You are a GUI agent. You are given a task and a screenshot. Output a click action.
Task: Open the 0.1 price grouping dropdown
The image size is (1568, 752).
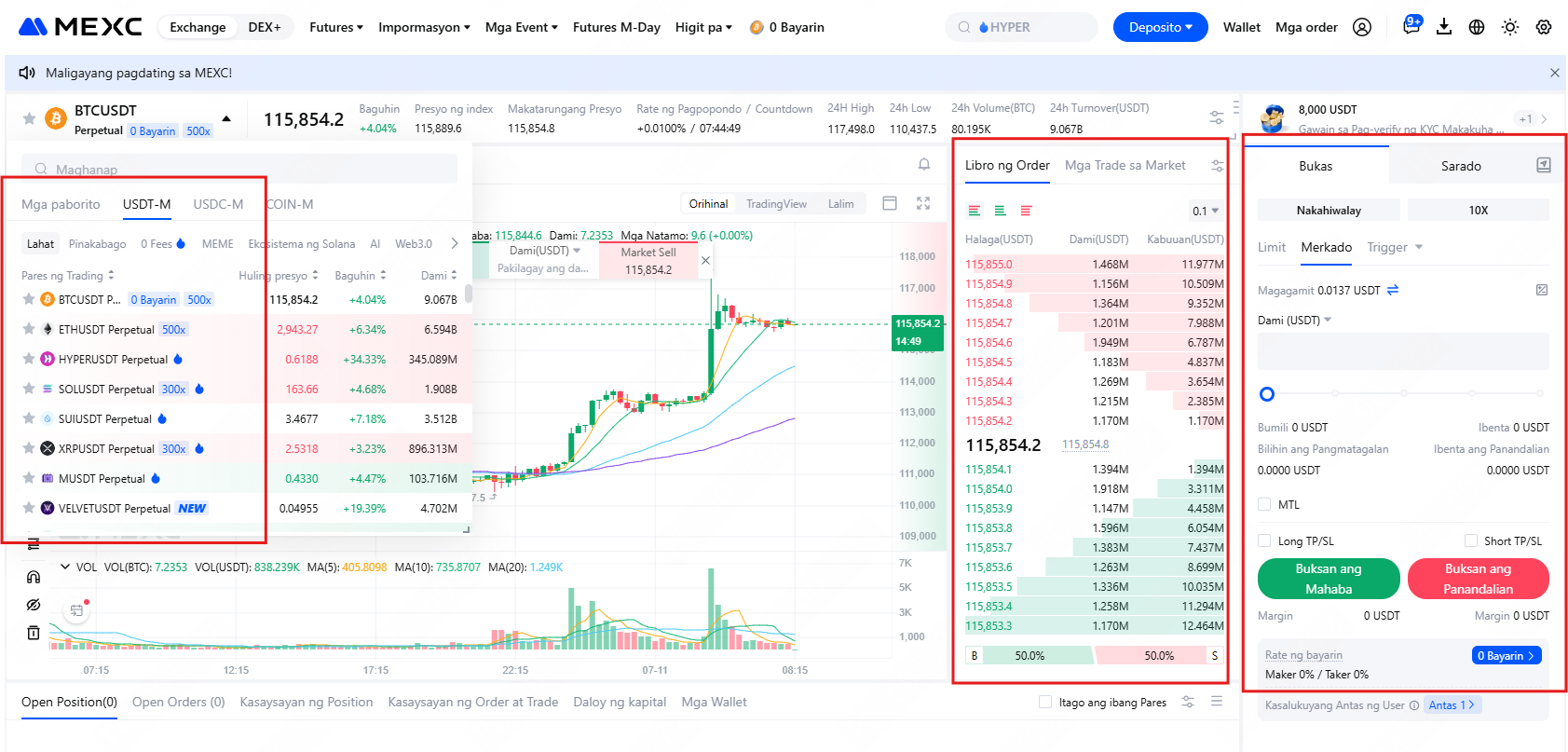[x=1206, y=211]
